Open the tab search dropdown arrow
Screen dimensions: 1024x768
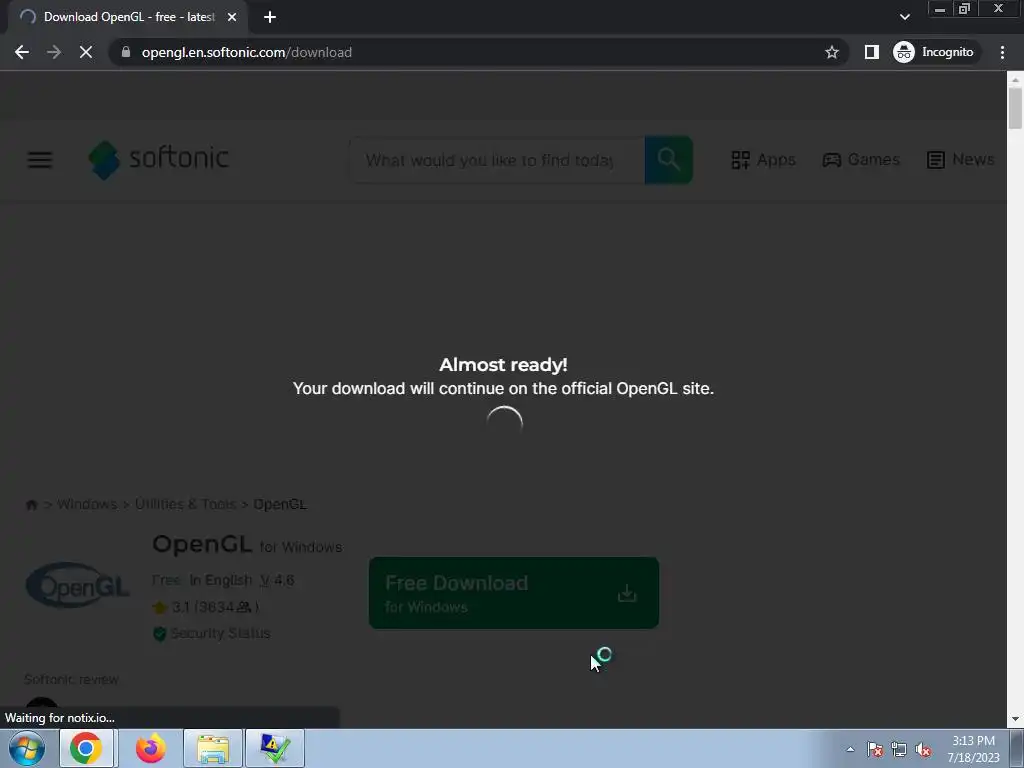tap(904, 18)
